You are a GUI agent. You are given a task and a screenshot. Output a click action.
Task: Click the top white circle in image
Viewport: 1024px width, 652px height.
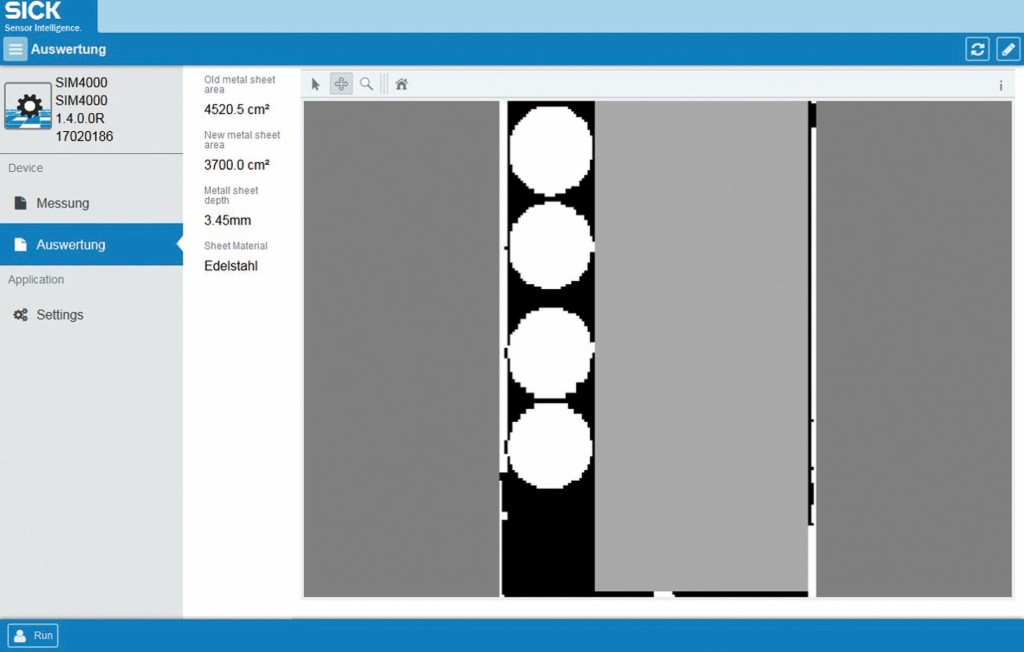click(550, 148)
